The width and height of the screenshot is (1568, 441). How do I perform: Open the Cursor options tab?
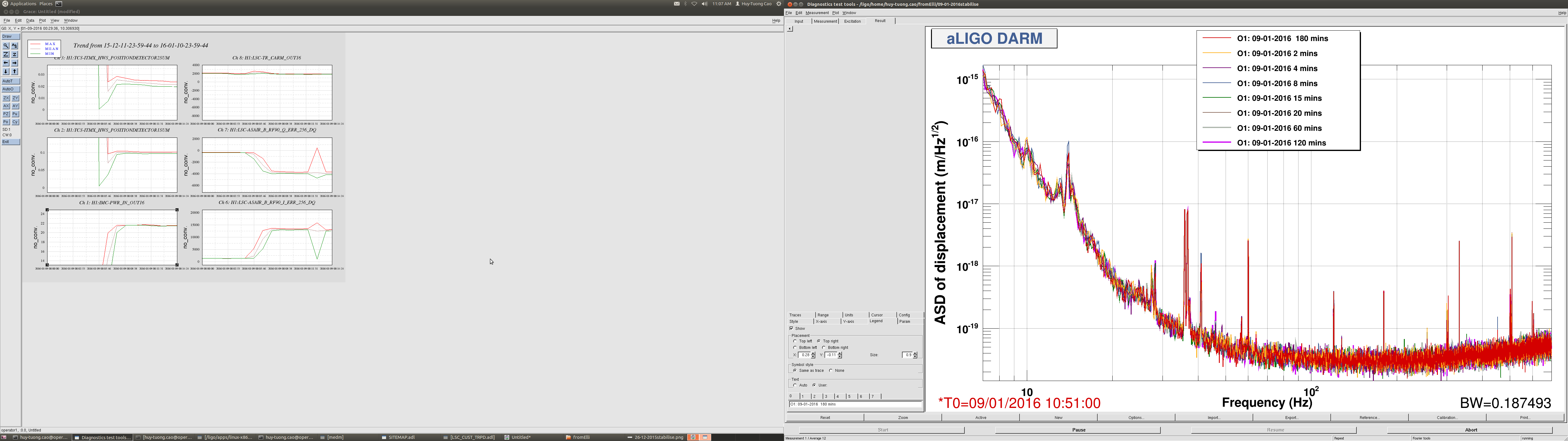coord(883,315)
